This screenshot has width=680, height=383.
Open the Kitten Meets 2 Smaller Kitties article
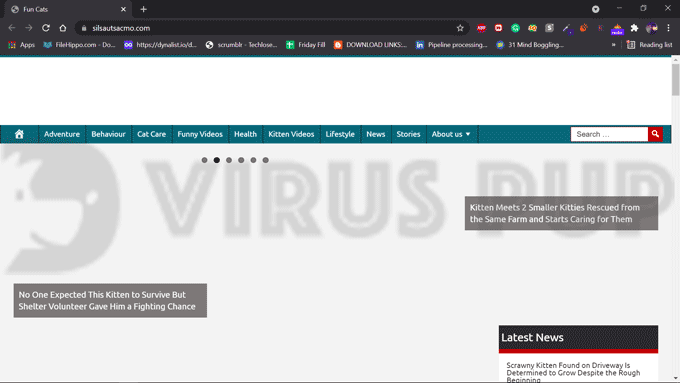tap(561, 213)
